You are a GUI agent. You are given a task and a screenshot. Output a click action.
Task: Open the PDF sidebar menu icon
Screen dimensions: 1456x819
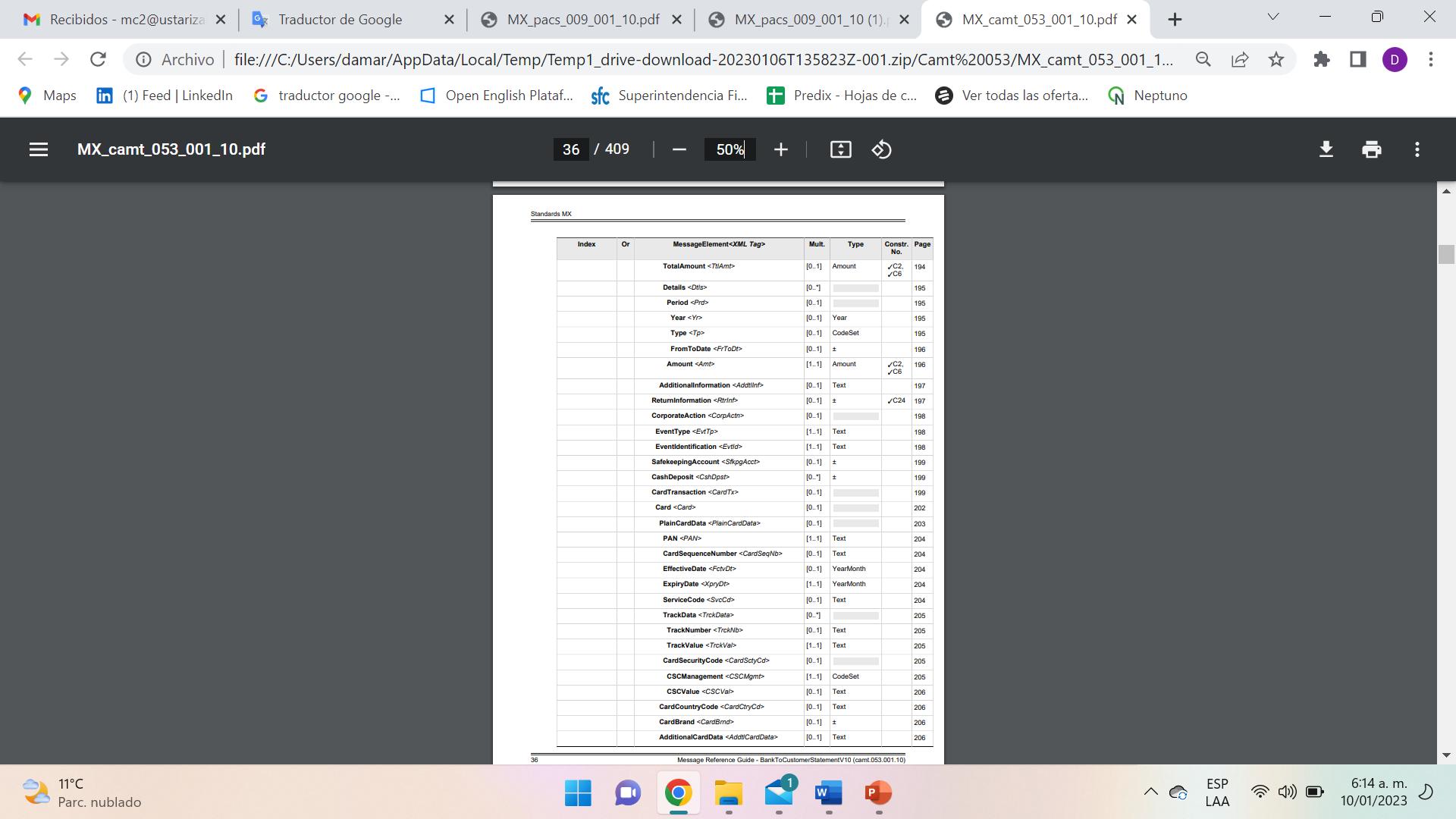coord(39,149)
